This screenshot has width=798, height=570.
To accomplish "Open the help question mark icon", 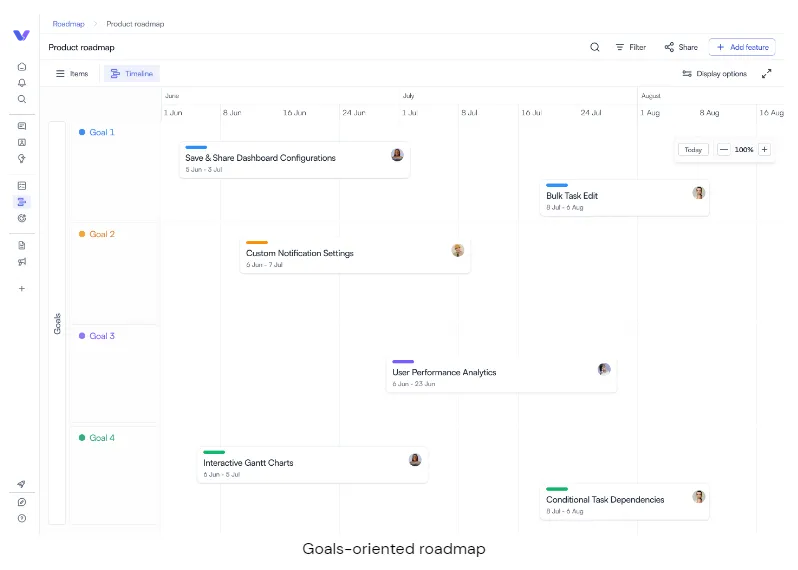I will [x=22, y=519].
